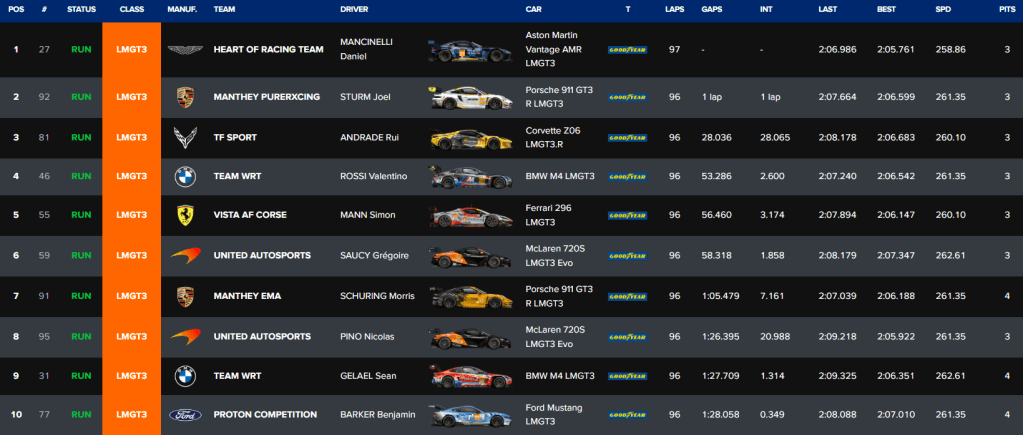
Task: Click Goodyear tyre logo in Gelael row
Action: 628,376
